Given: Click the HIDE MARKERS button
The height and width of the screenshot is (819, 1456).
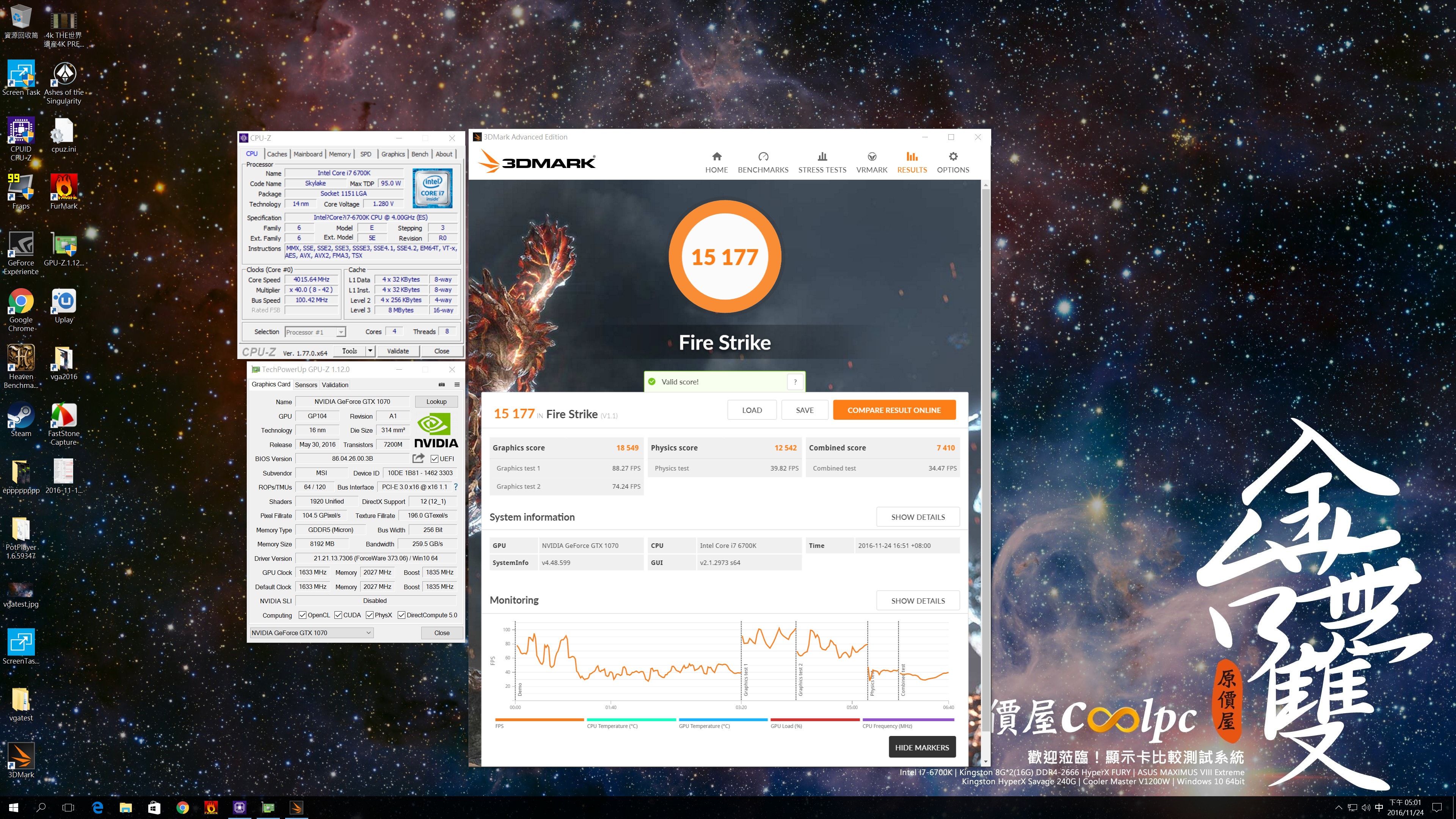Looking at the screenshot, I should point(922,747).
